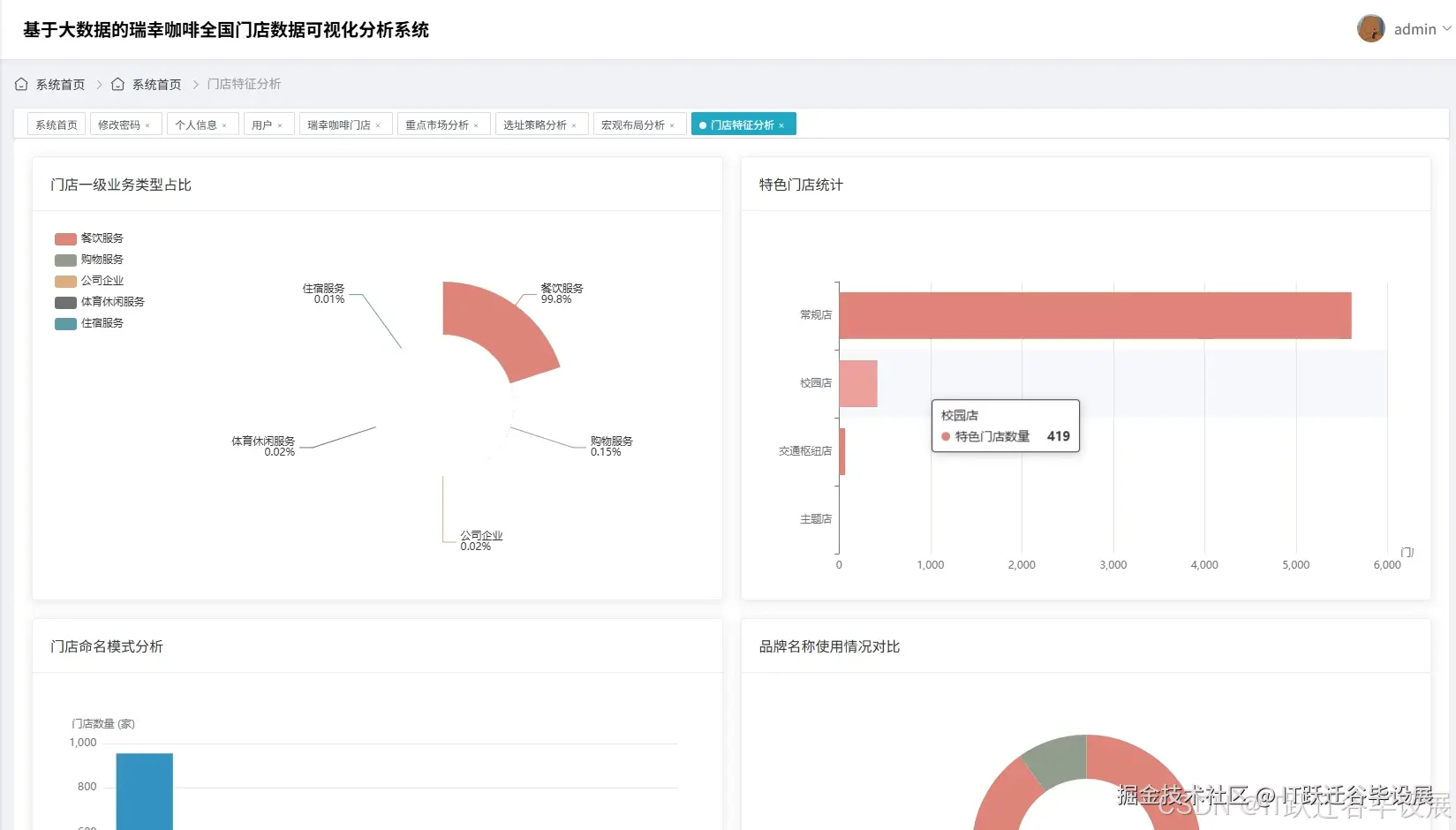
Task: Click the second 系统首页 breadcrumb link
Action: click(156, 85)
